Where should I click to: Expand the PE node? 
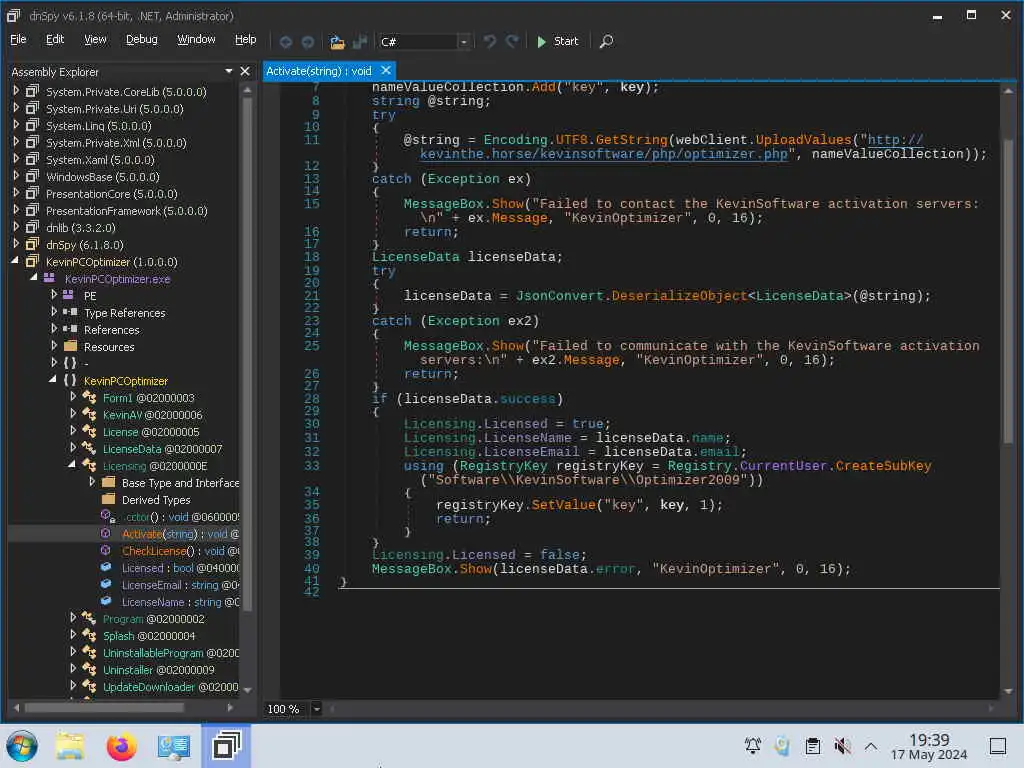pyautogui.click(x=54, y=295)
